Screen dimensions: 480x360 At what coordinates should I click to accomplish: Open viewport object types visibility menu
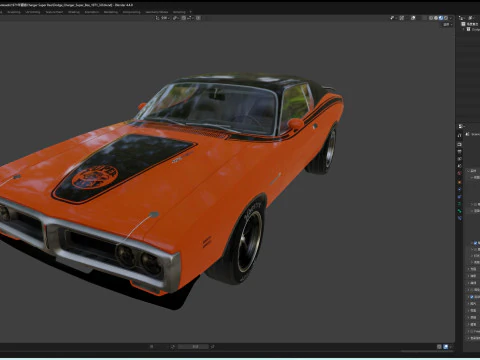pos(393,18)
